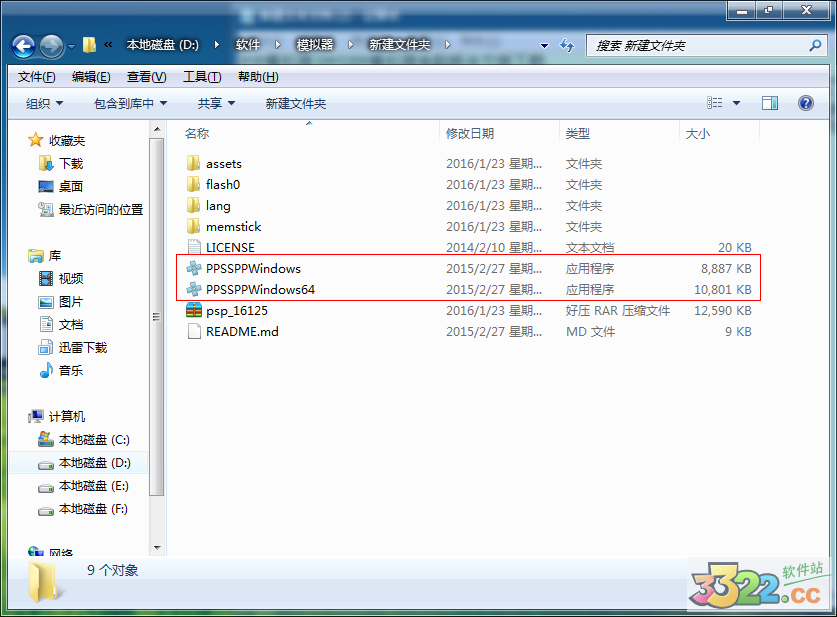Viewport: 837px width, 617px height.
Task: Open 本地磁盘 (F:) drive
Action: 83,509
